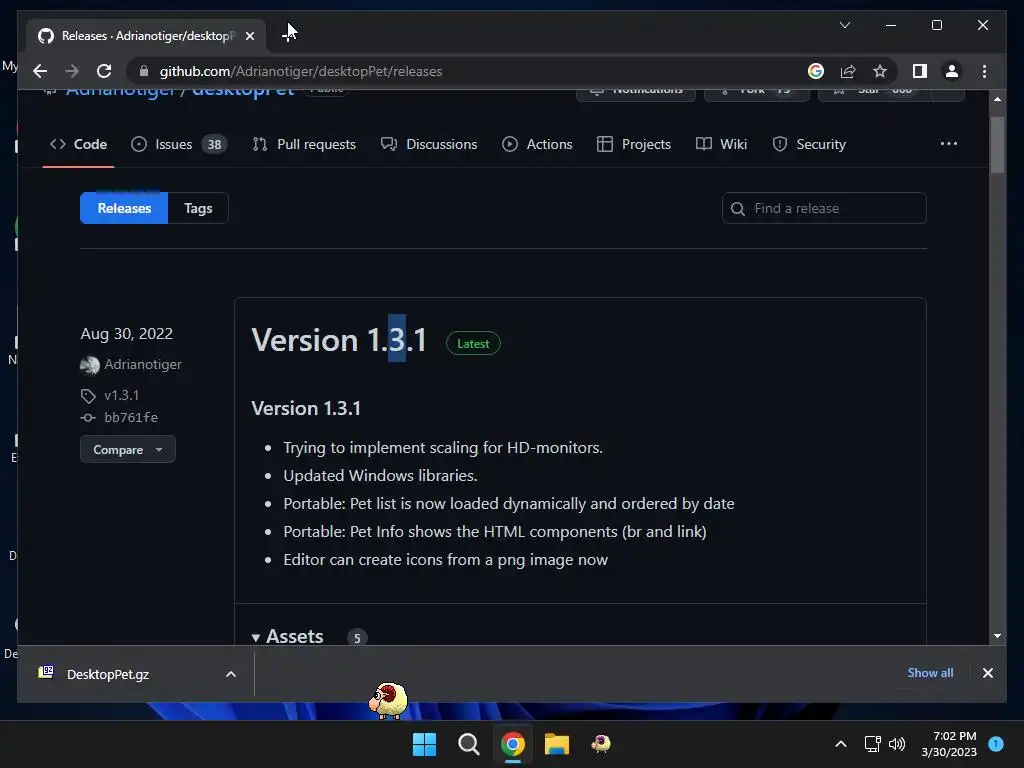The width and height of the screenshot is (1024, 768).
Task: Click 'Trying to implement scaling for HD-monitors.' text
Action: click(x=443, y=447)
